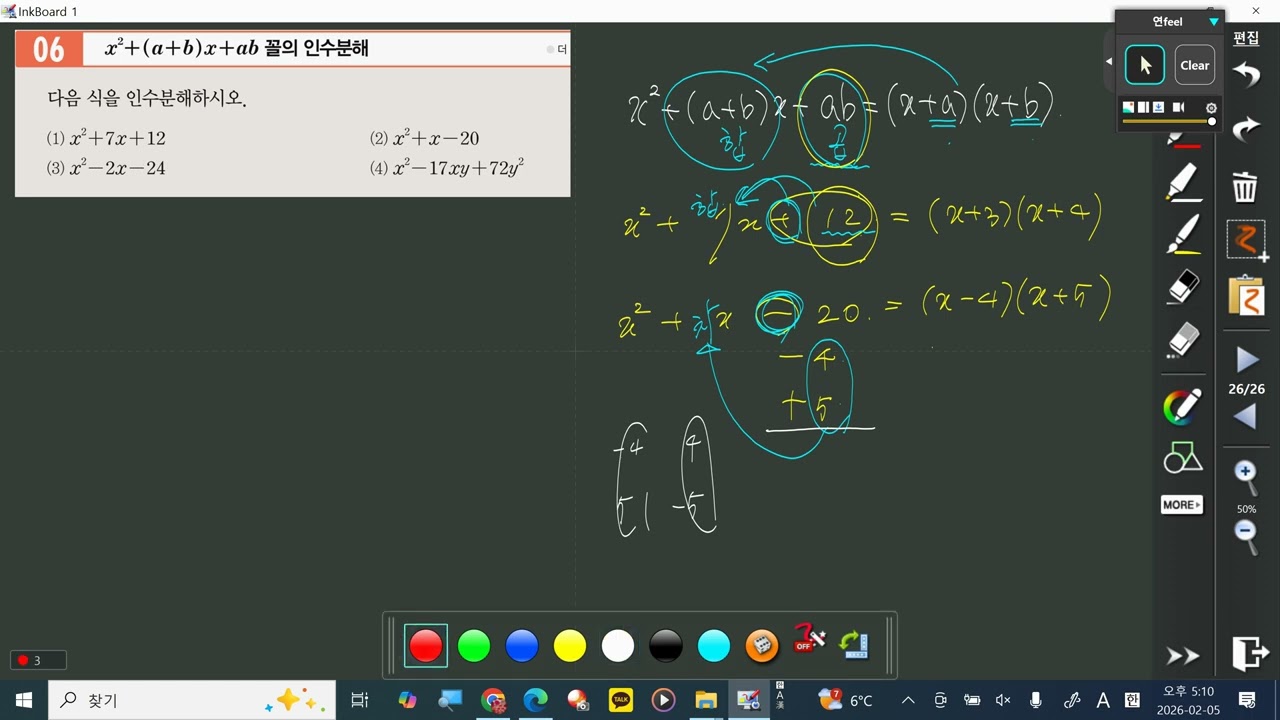Click the redo arrow

1246,128
